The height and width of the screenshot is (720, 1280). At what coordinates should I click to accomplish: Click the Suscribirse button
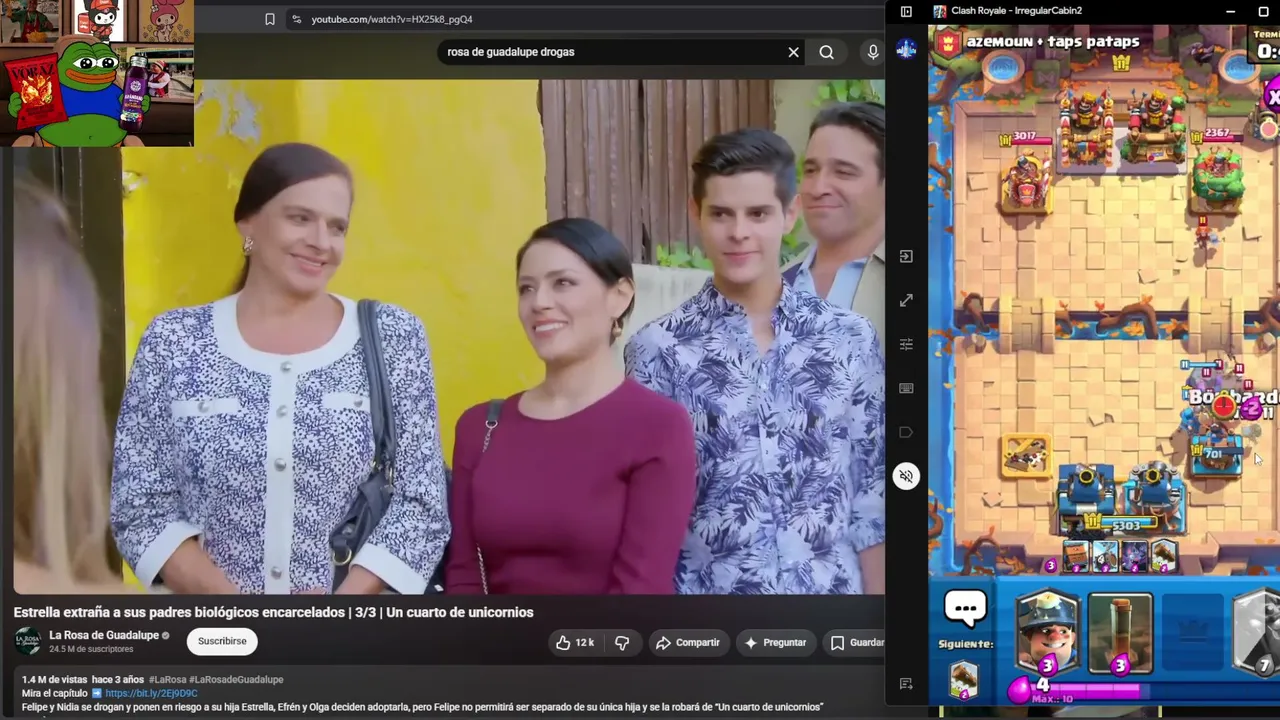click(222, 641)
